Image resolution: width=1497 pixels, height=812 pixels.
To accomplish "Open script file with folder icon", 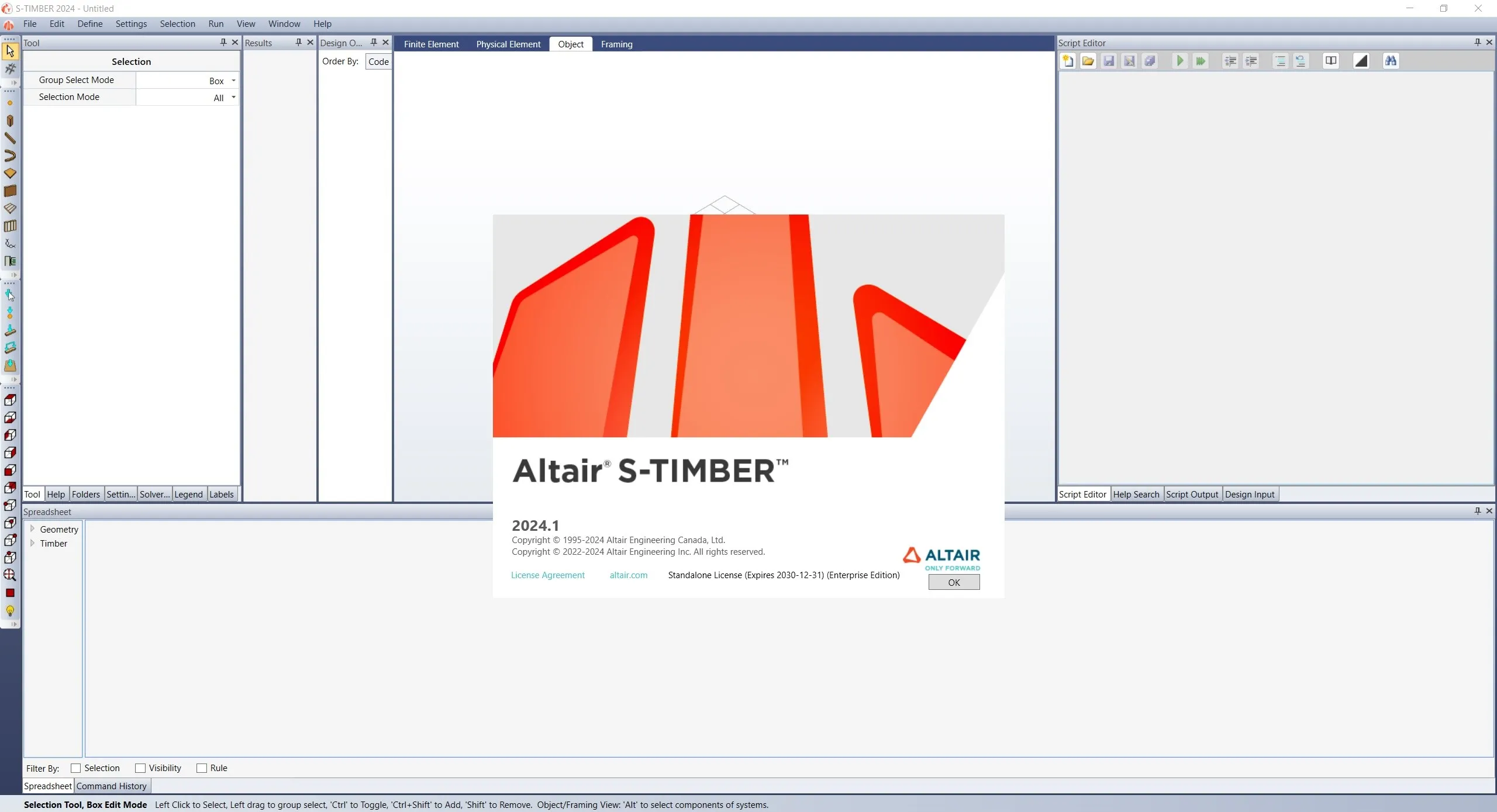I will tap(1088, 61).
